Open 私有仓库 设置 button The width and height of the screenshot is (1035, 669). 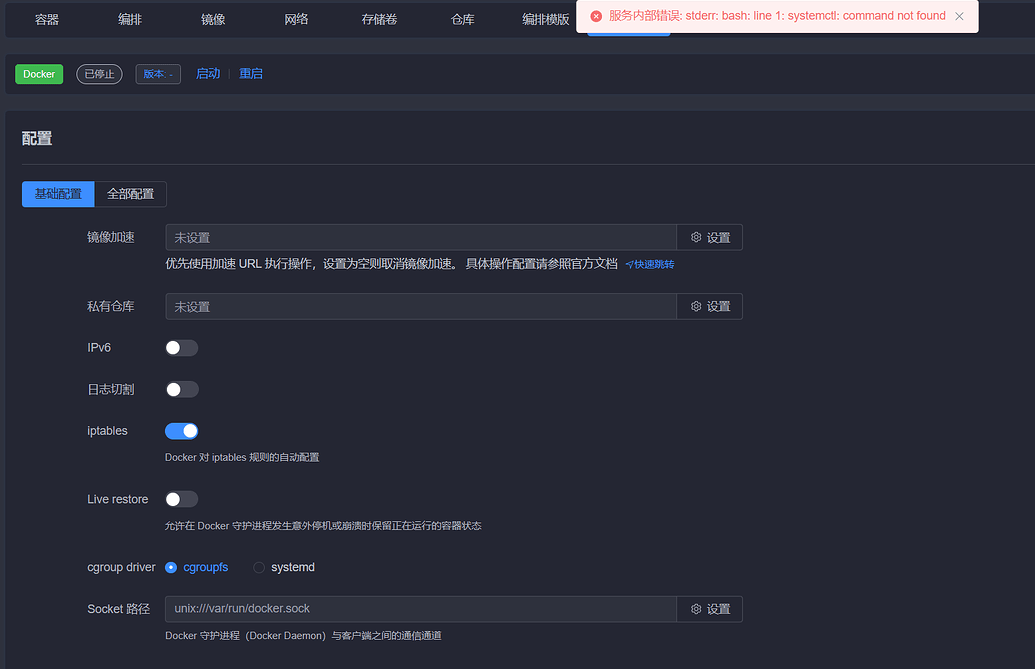coord(710,307)
